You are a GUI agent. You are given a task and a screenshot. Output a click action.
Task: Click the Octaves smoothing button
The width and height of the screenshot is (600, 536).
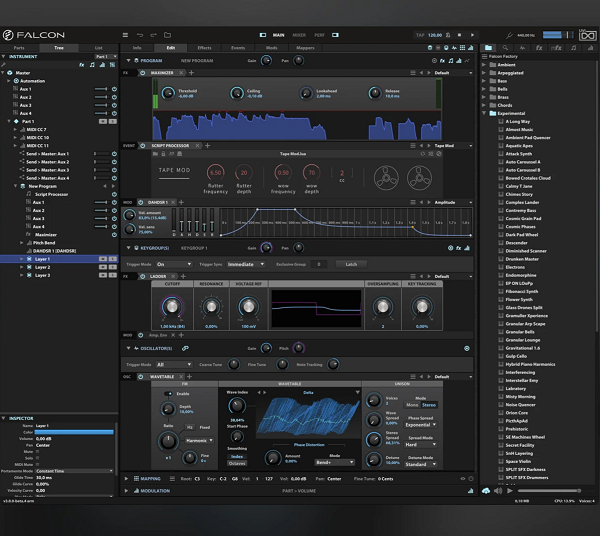coord(237,463)
